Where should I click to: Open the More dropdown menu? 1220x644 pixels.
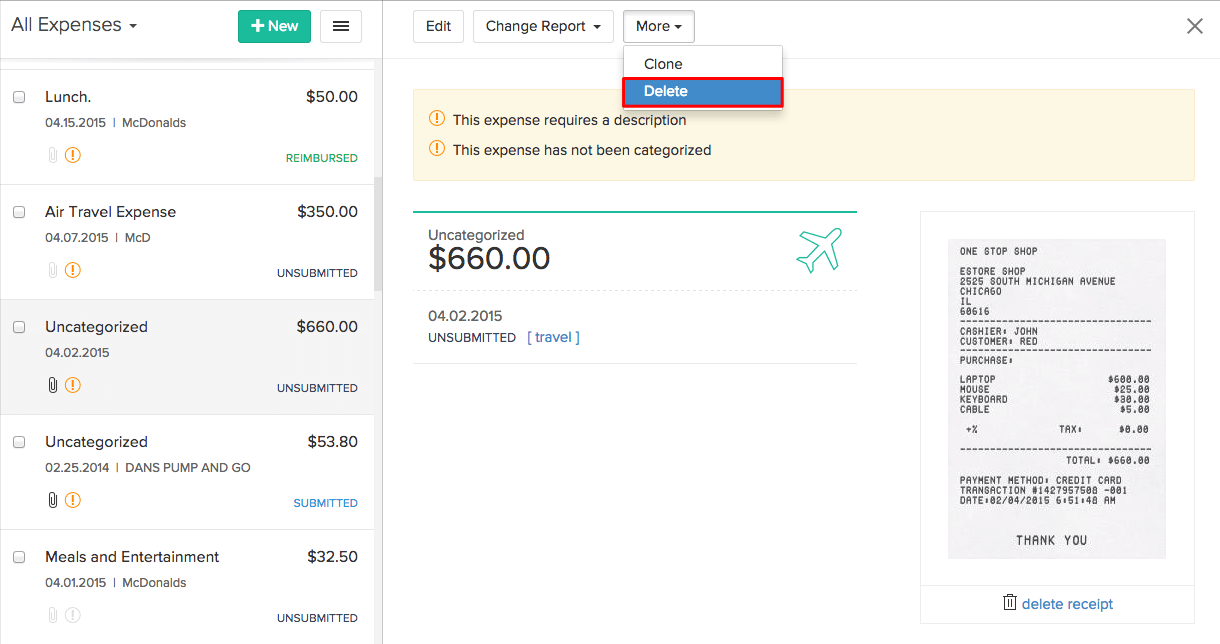658,26
